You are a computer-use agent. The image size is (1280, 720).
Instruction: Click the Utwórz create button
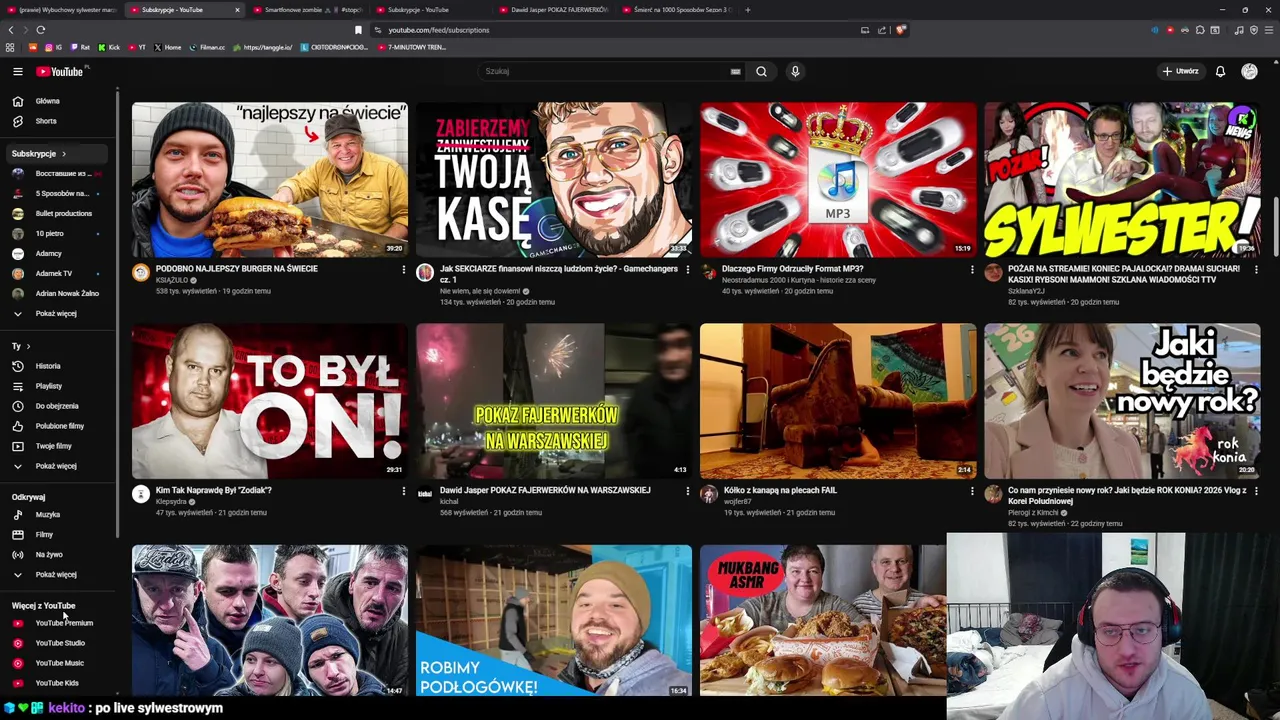1180,71
